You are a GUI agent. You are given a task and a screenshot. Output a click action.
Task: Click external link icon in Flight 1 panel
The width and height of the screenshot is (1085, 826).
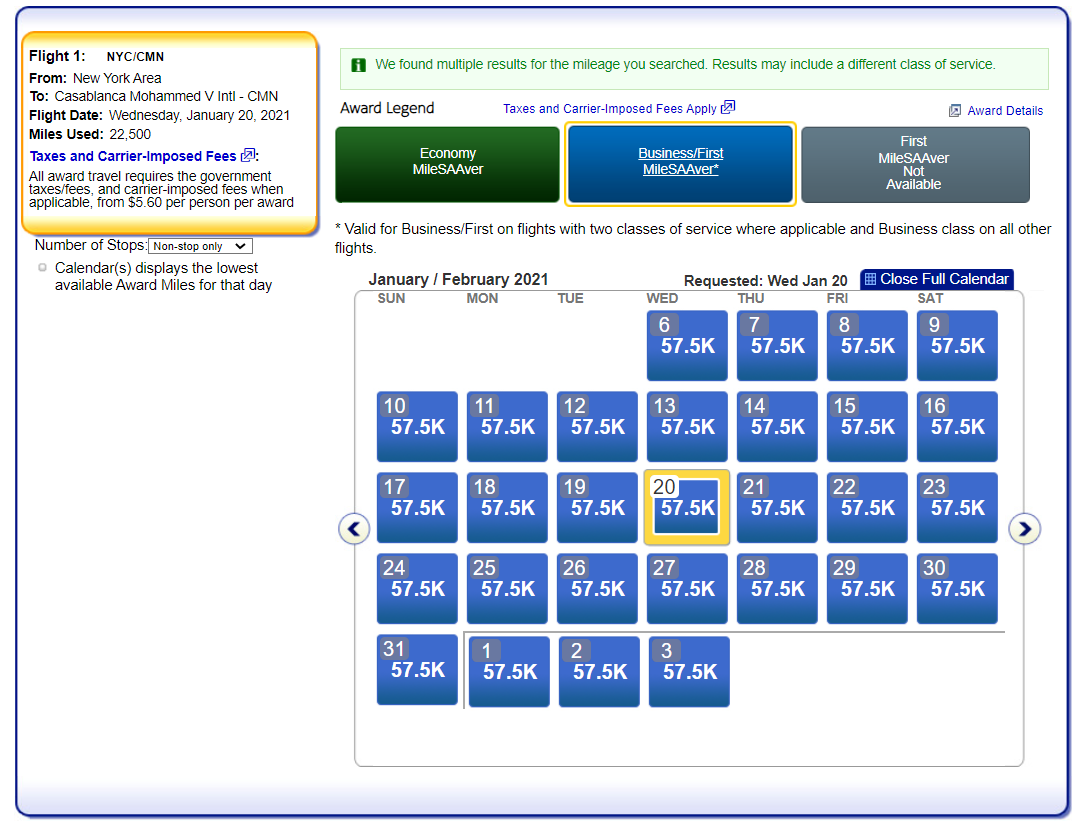click(248, 156)
